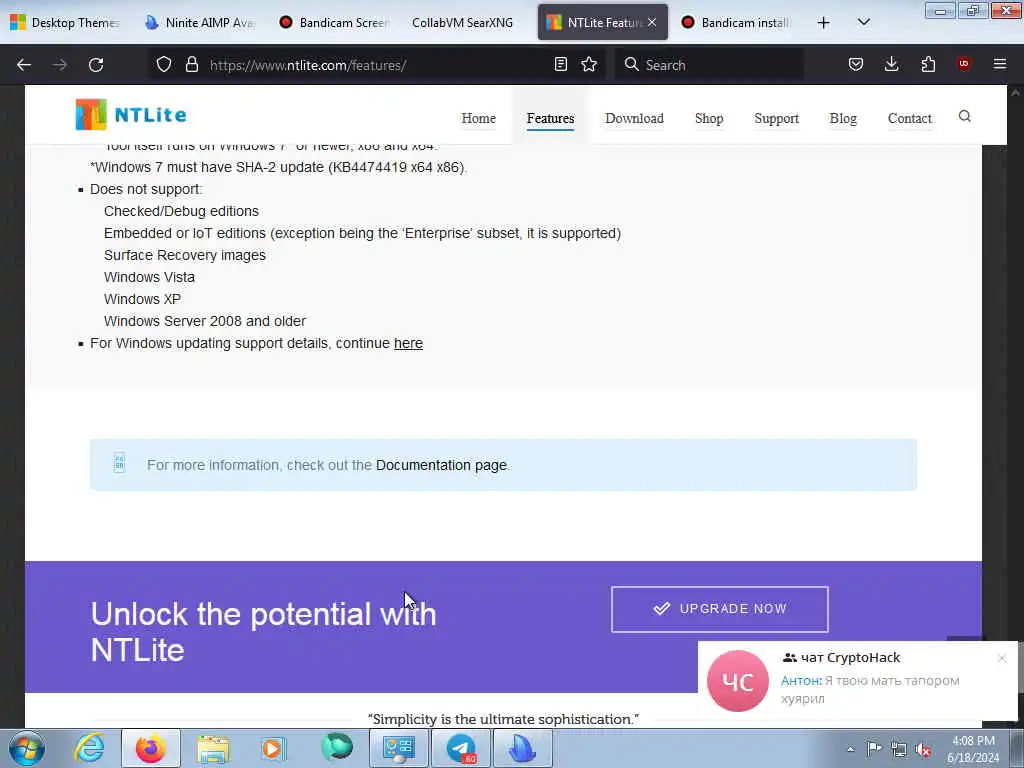Click the 'Checked/Debug editions' text
Image resolution: width=1024 pixels, height=768 pixels.
click(181, 211)
